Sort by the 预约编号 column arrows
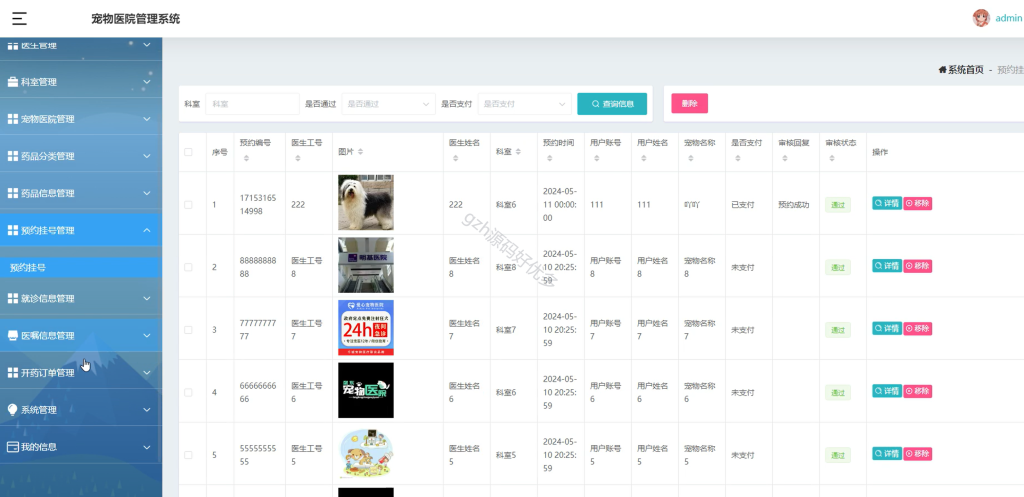This screenshot has height=497, width=1024. click(x=246, y=159)
